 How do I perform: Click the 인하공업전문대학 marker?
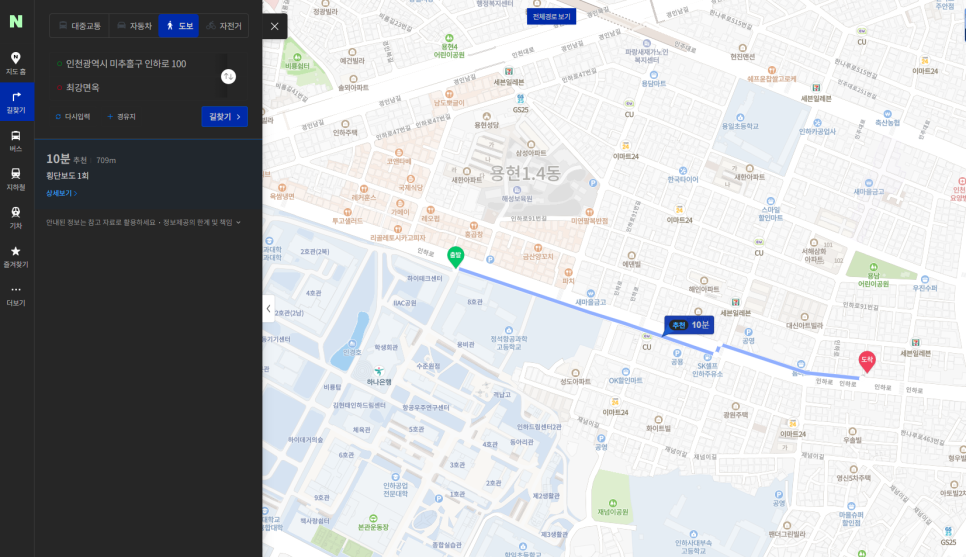coord(395,477)
